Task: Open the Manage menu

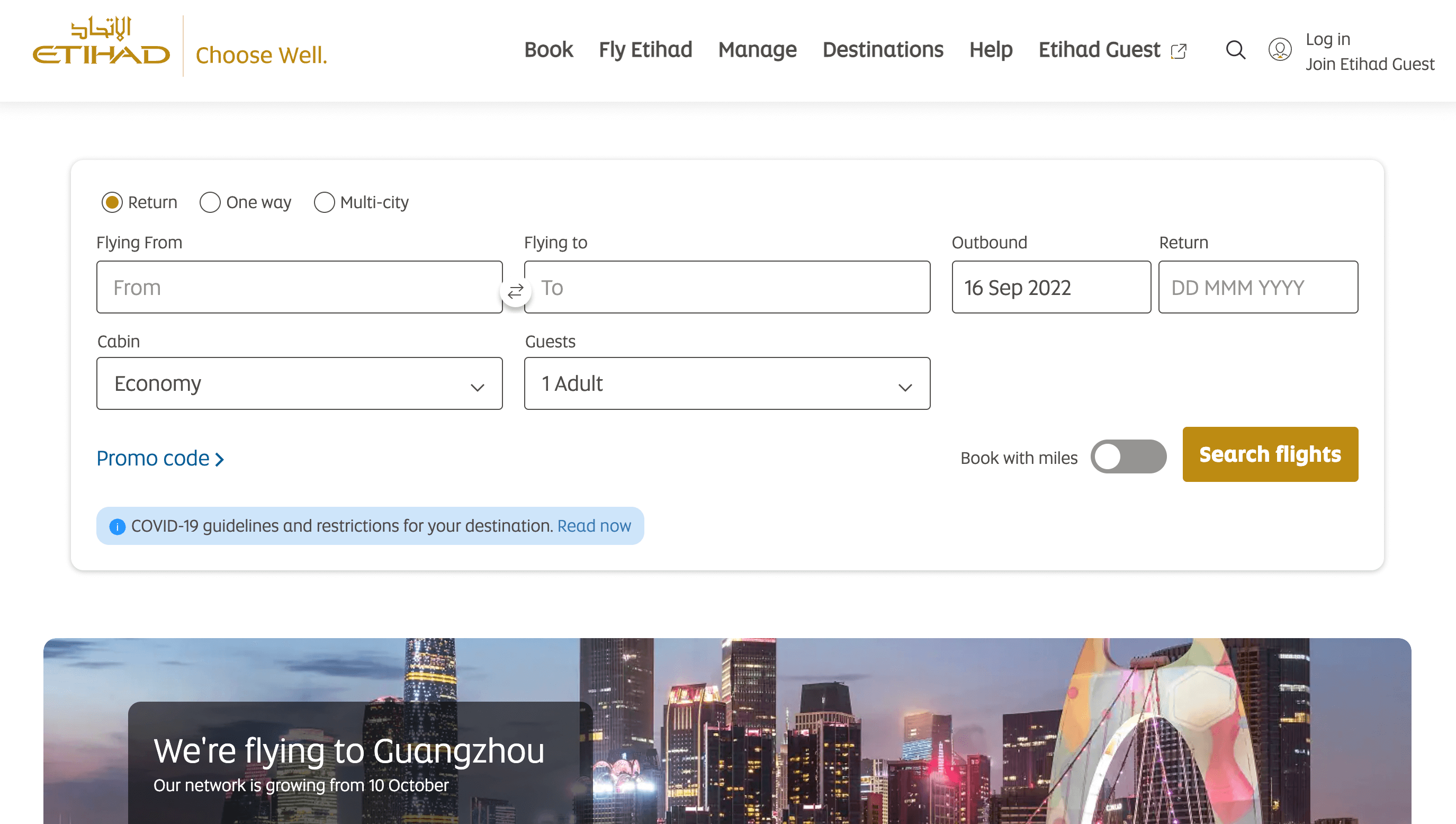Action: tap(758, 50)
